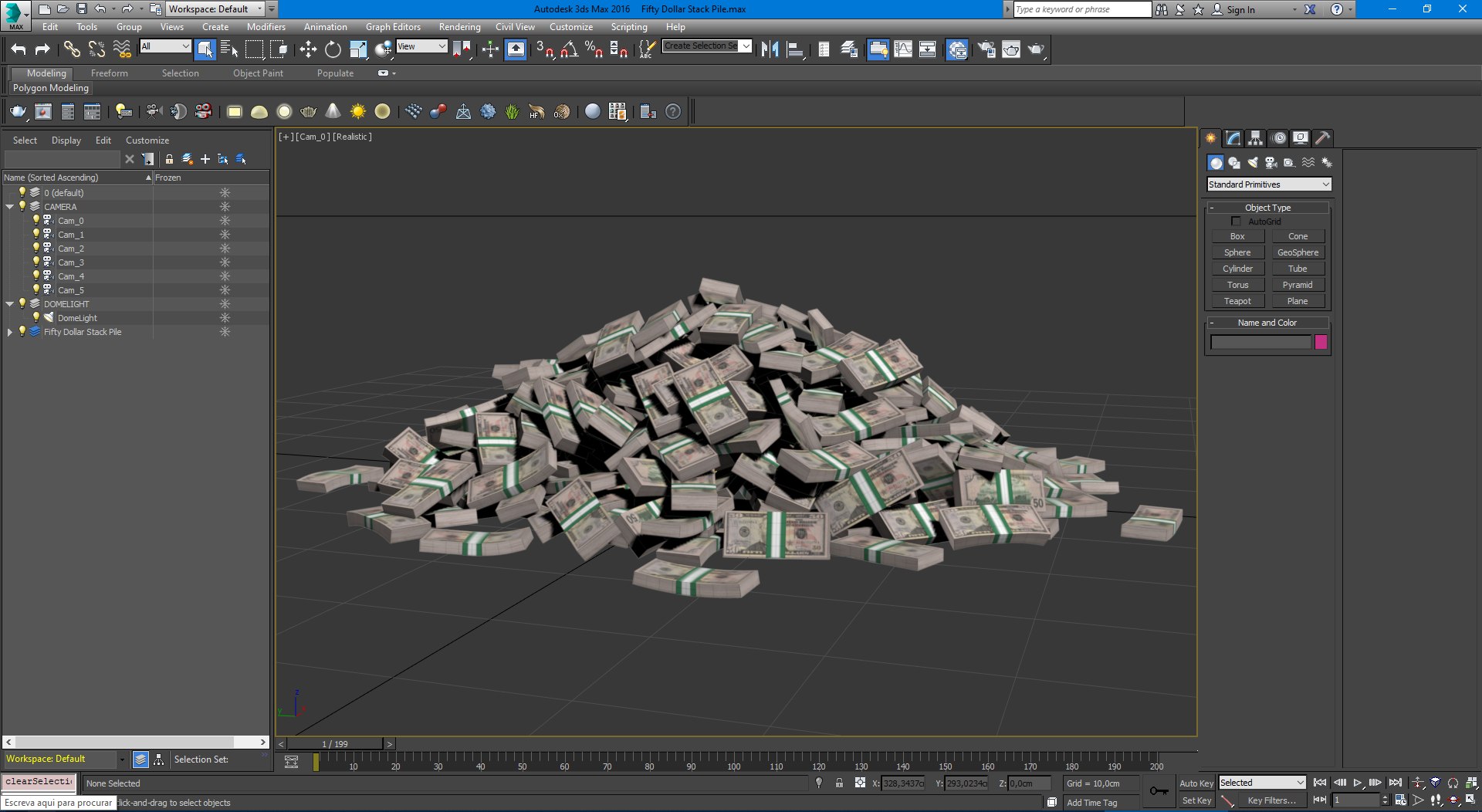Toggle visibility bulb of Cam_0
Viewport: 1482px width, 812px height.
(36, 220)
